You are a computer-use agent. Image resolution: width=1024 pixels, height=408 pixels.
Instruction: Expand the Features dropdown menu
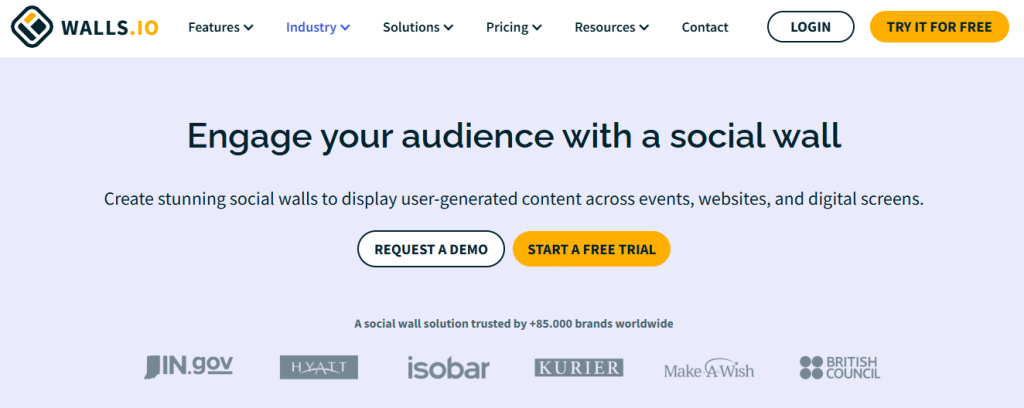pos(220,27)
